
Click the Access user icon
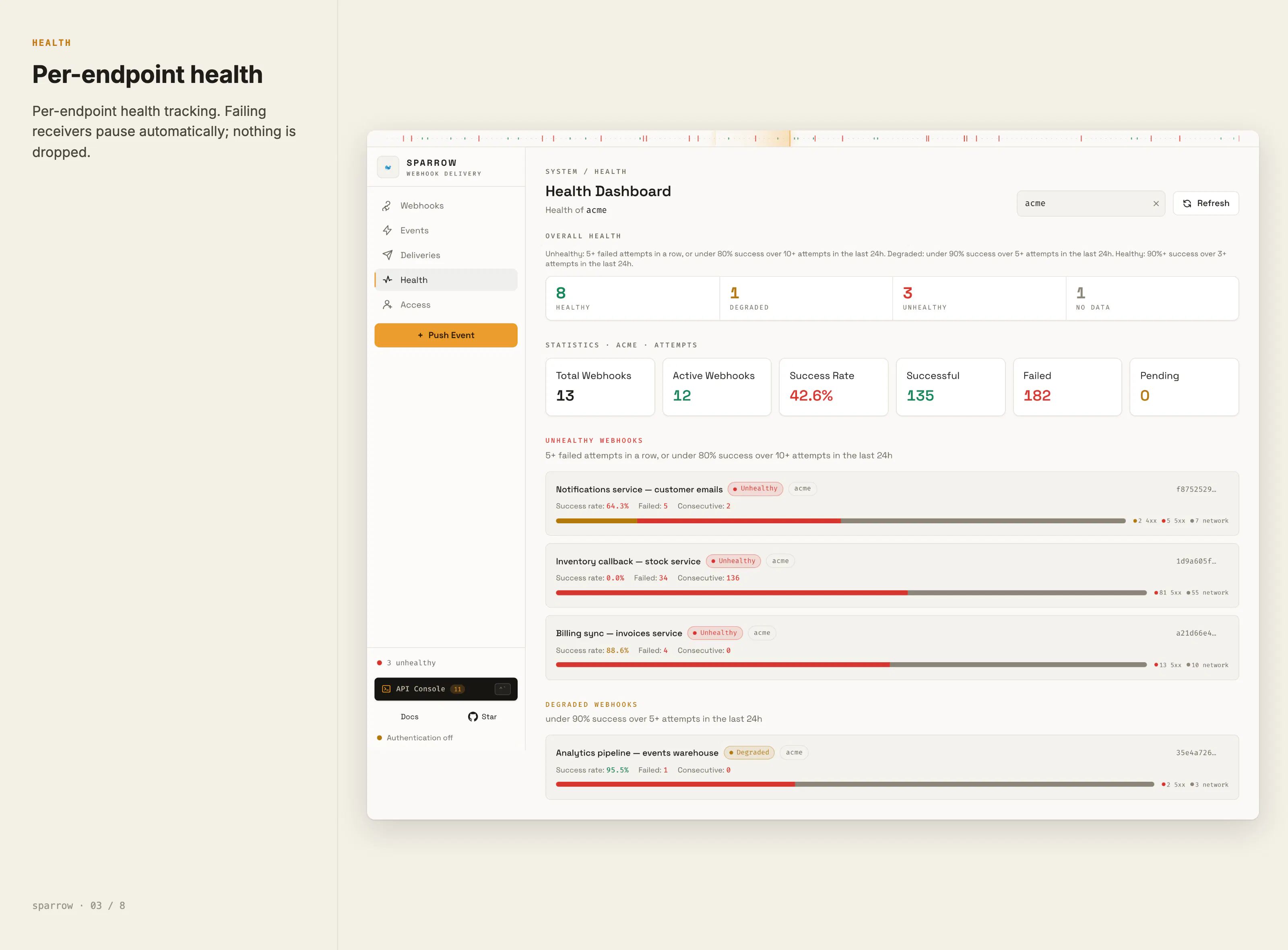pyautogui.click(x=387, y=305)
